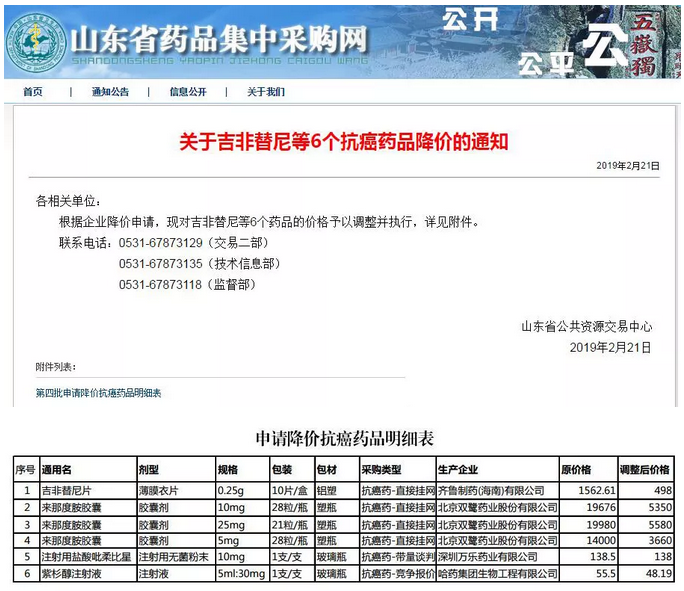Select original price 19980
684x591 pixels.
[588, 524]
